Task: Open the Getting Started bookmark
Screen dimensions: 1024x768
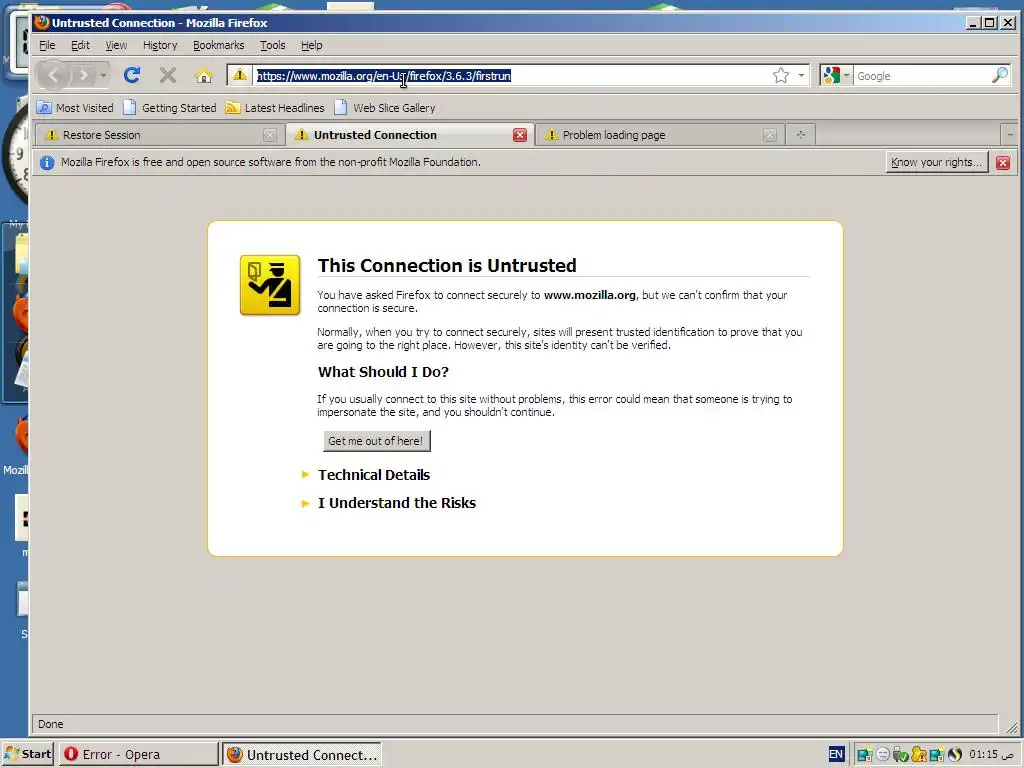Action: click(x=170, y=108)
